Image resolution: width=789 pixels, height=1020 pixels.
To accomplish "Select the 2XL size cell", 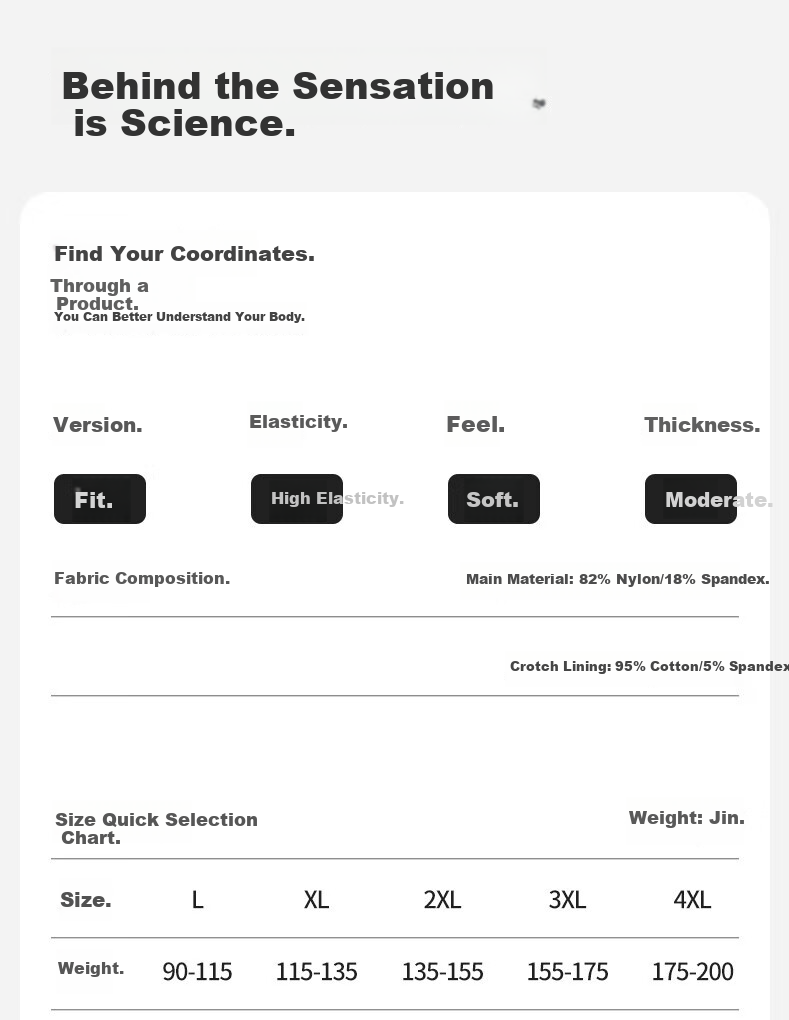I will point(442,900).
